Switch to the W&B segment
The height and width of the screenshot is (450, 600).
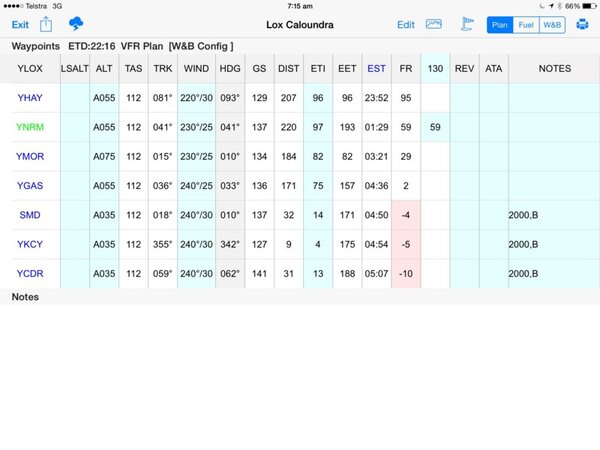552,24
